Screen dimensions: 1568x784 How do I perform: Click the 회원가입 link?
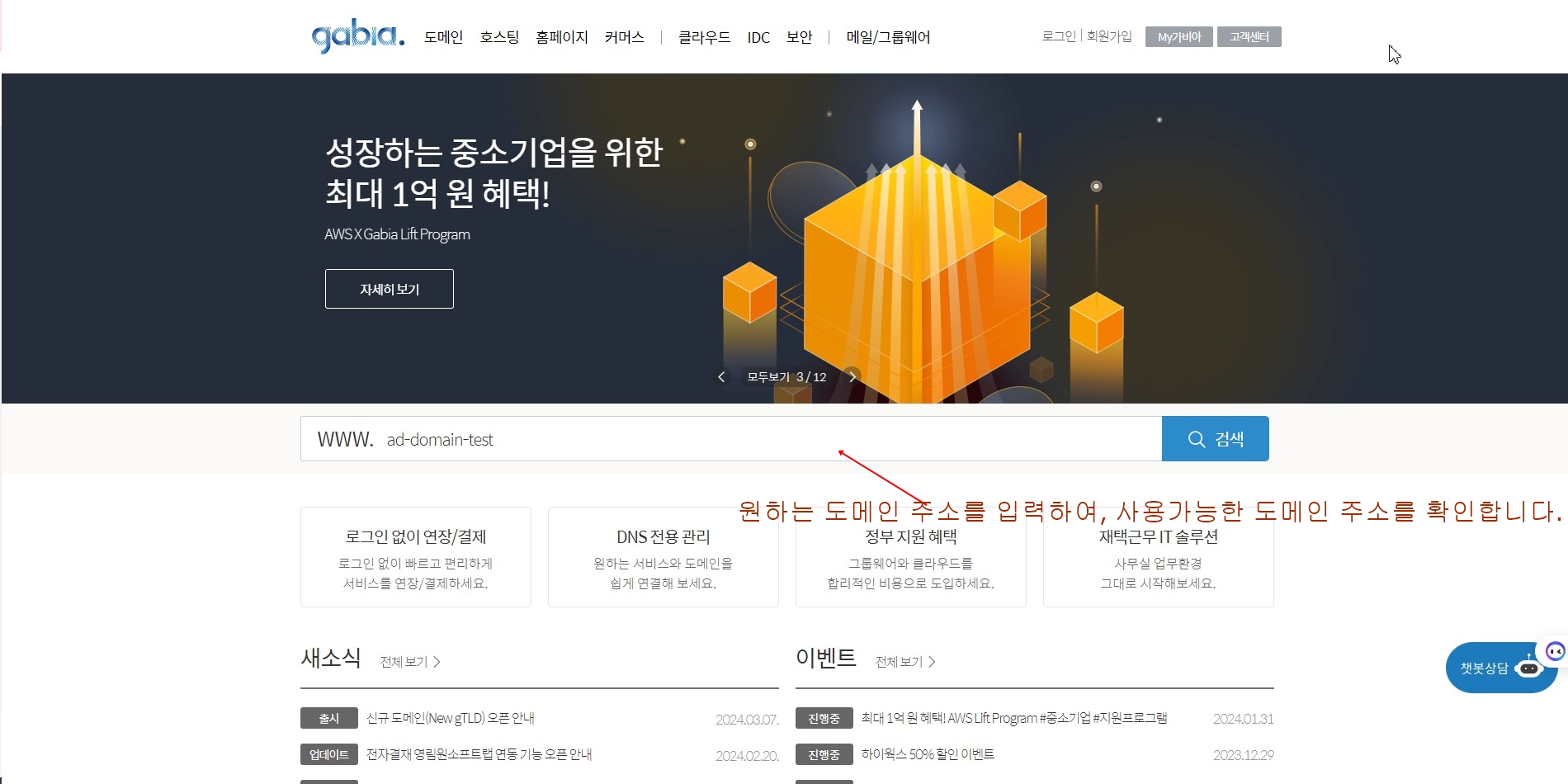(1109, 36)
